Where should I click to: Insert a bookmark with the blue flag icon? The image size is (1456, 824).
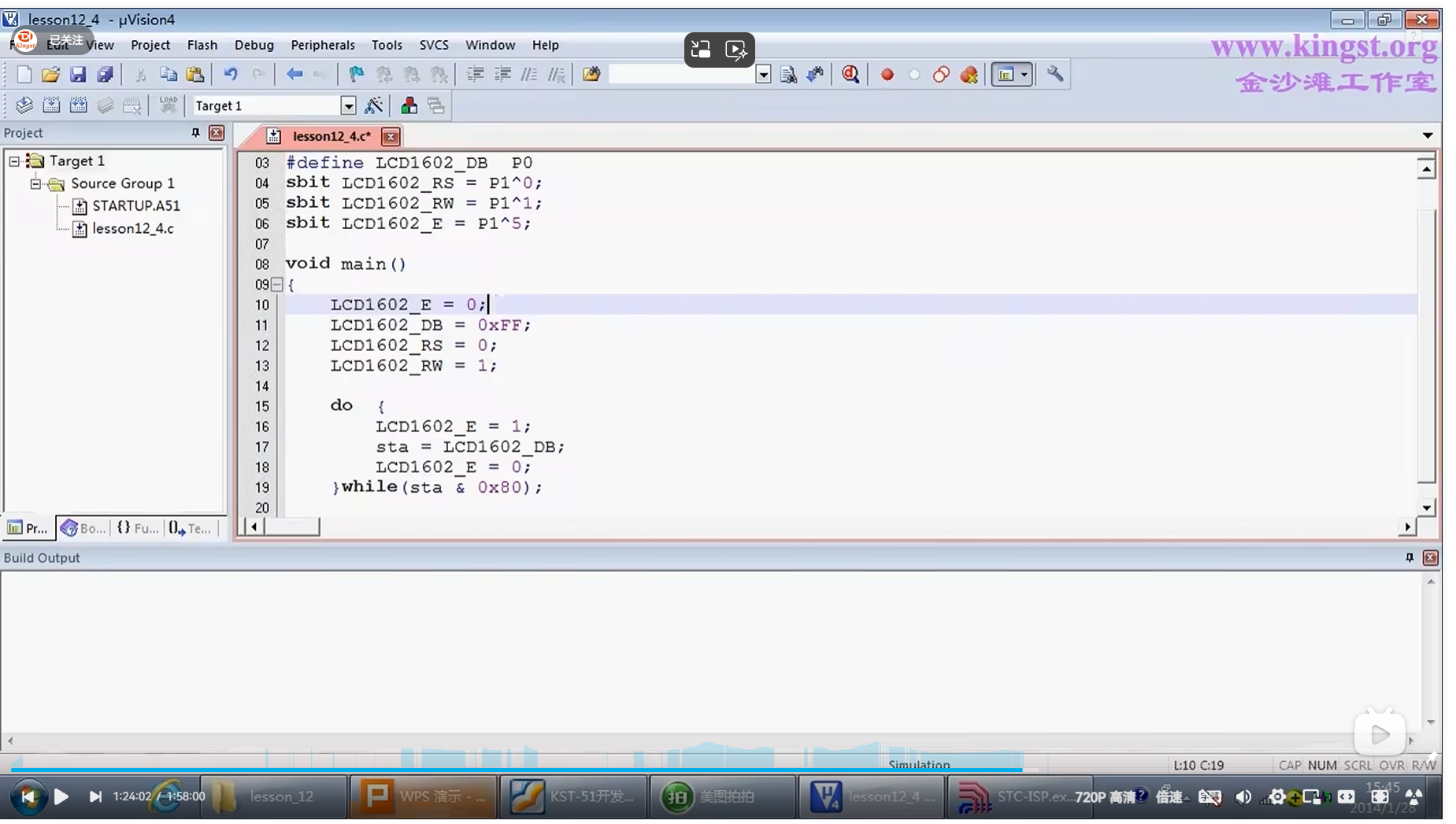click(356, 75)
